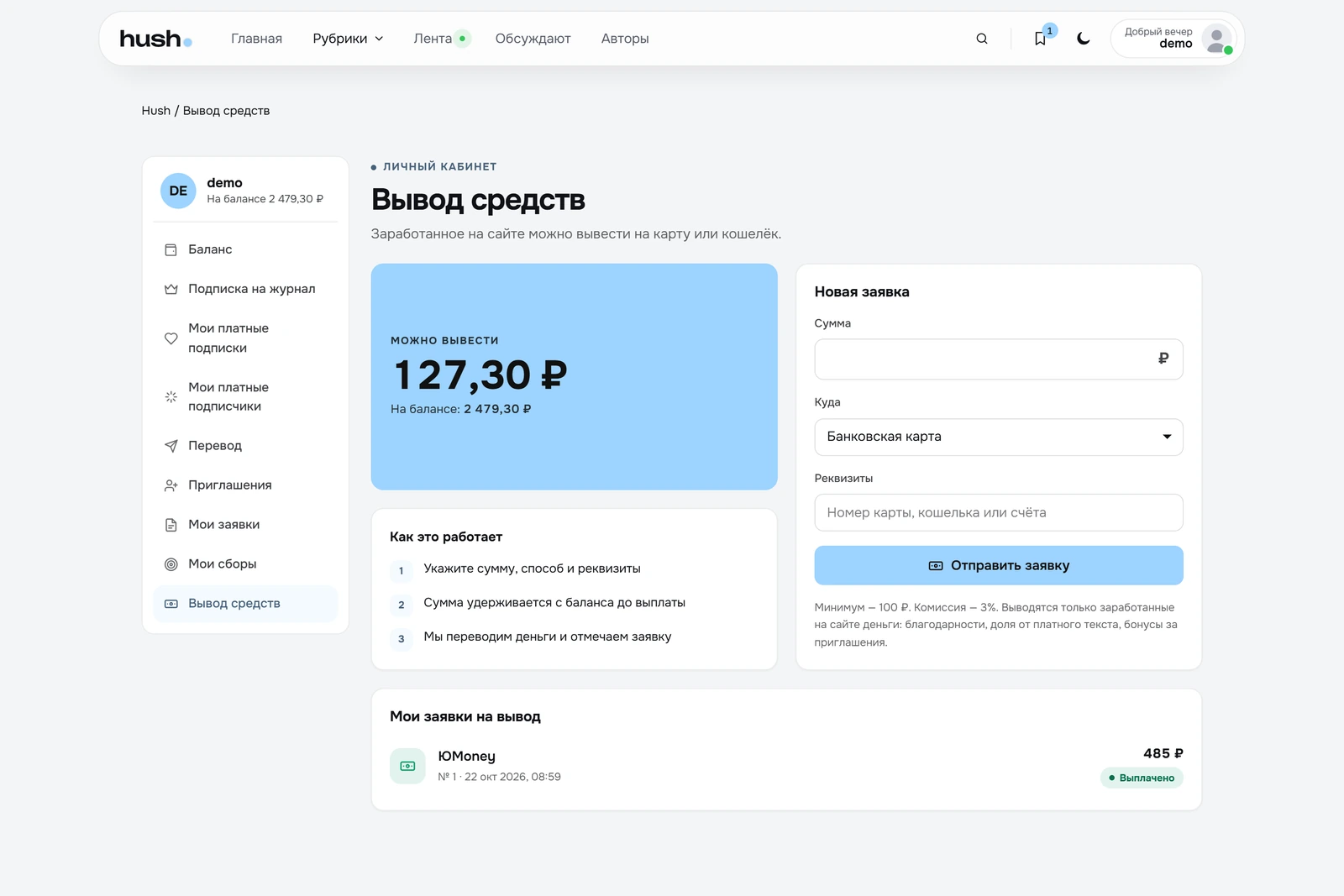
Task: Click На балансе 2 479,30 ₽ in blue card
Action: click(x=460, y=409)
